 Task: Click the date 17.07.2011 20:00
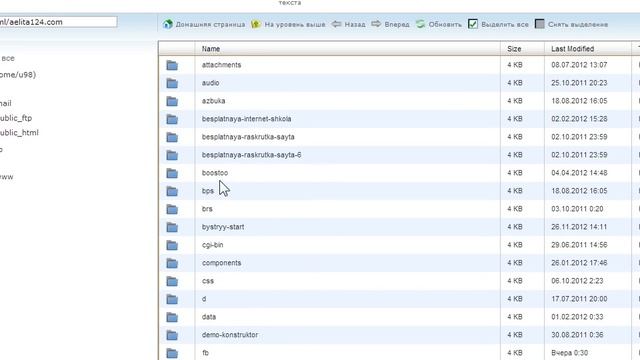pyautogui.click(x=579, y=299)
